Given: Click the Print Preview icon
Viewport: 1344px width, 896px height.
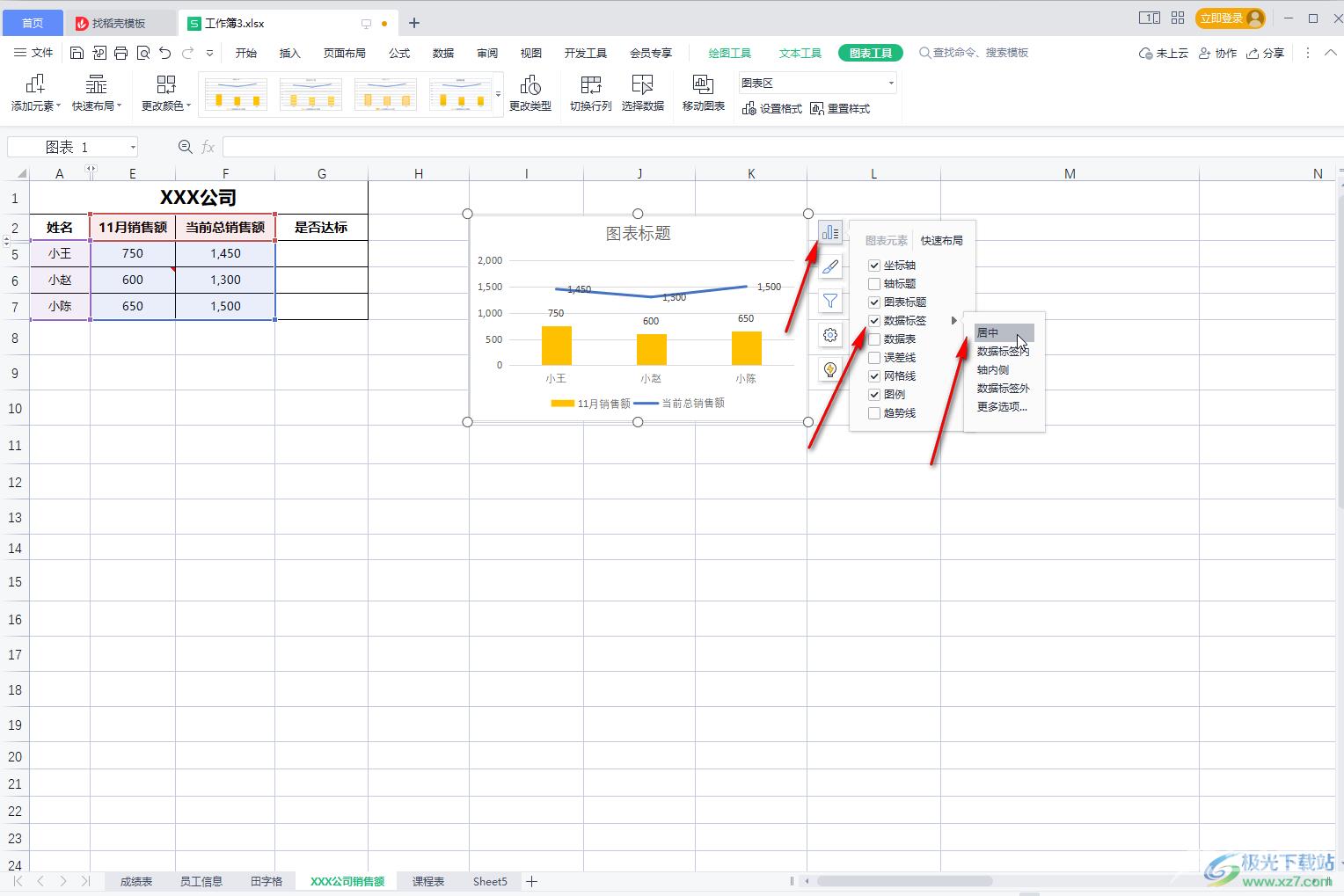Looking at the screenshot, I should 142,53.
